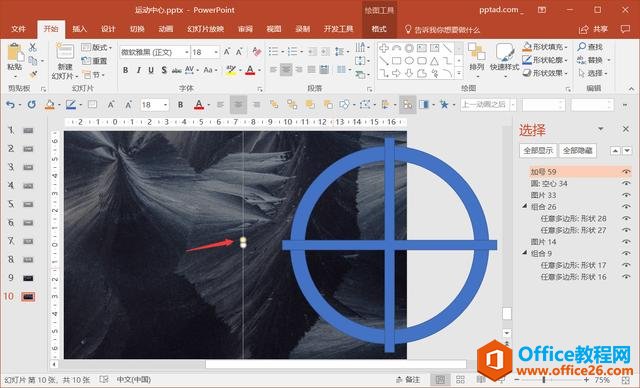
Task: Switch to the Slide Show tab
Action: (x=205, y=29)
